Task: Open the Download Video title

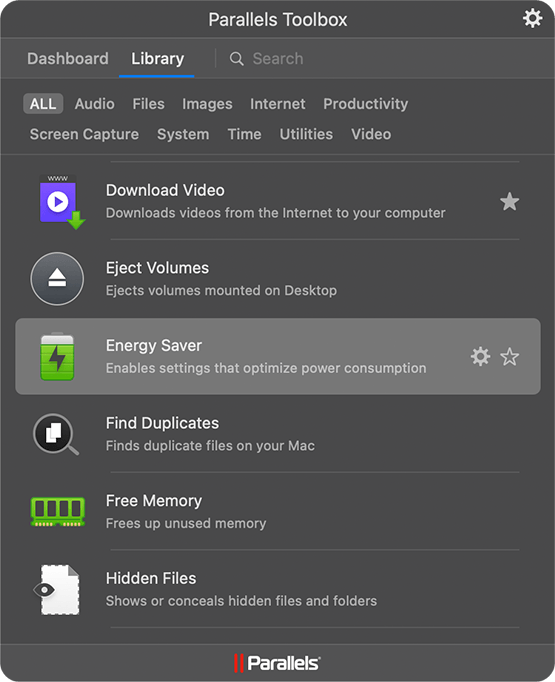Action: click(x=165, y=190)
